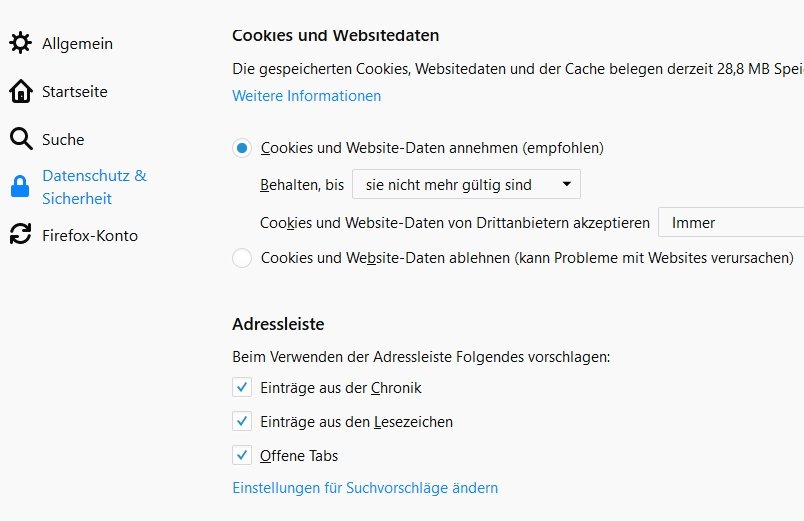Open the Allgemein settings category

tap(77, 44)
